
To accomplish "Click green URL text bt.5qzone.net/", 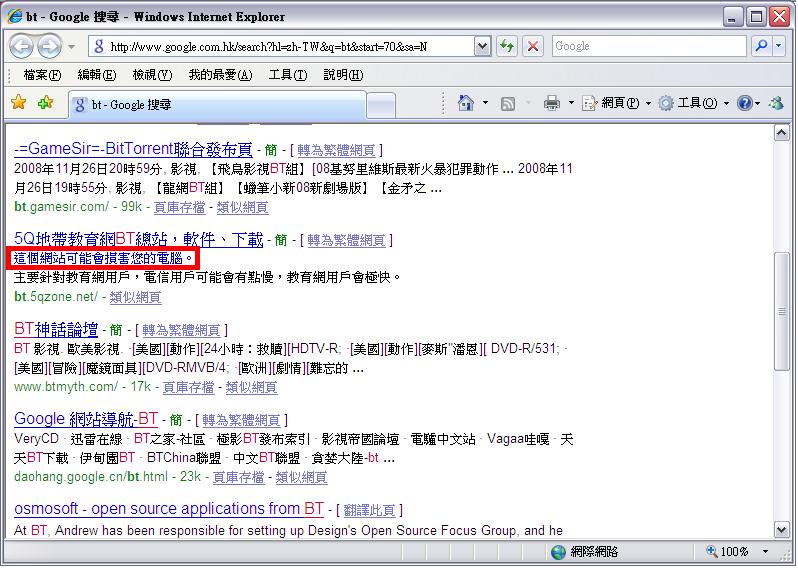I will click(x=55, y=297).
